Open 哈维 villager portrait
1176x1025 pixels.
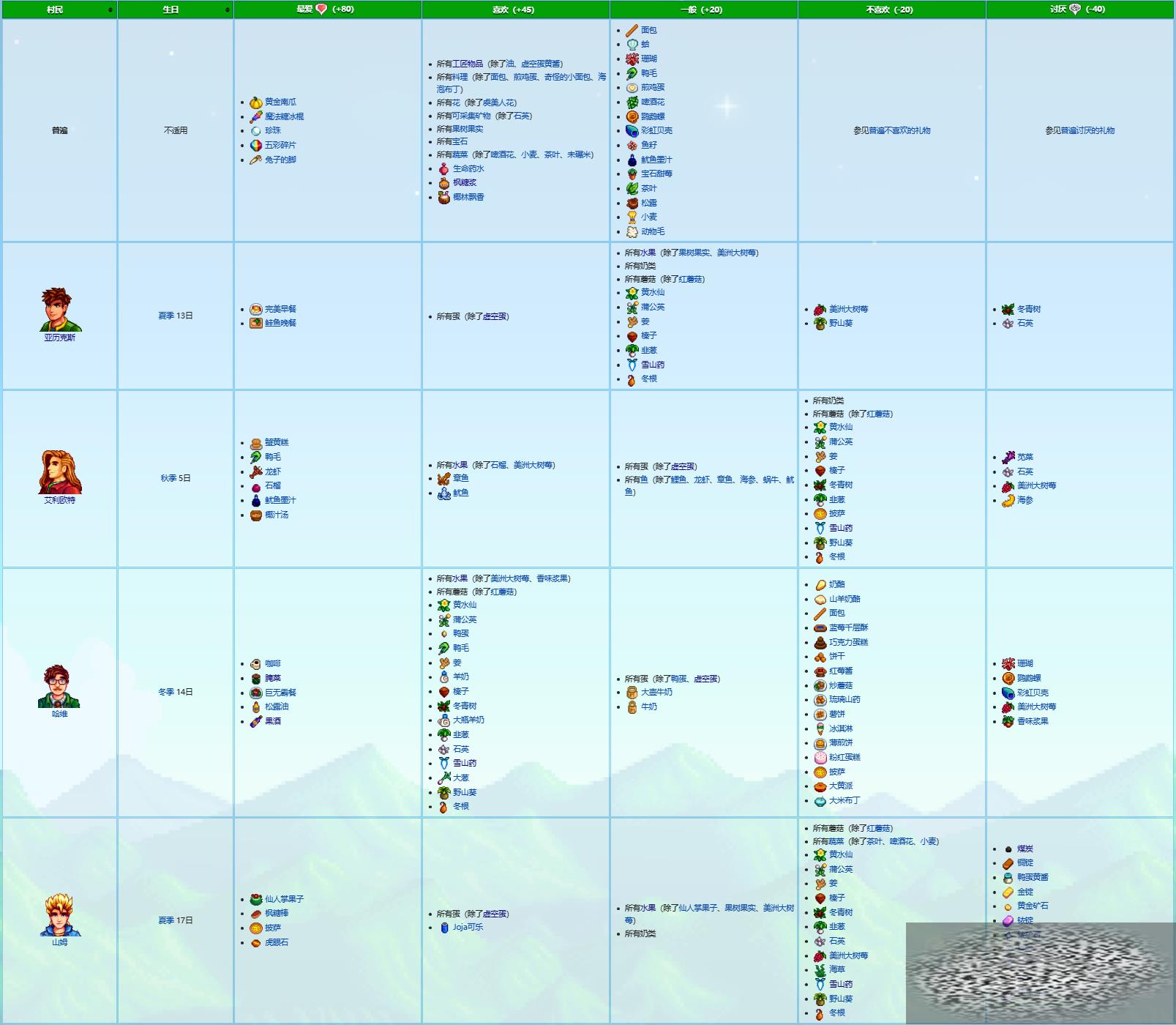(59, 686)
